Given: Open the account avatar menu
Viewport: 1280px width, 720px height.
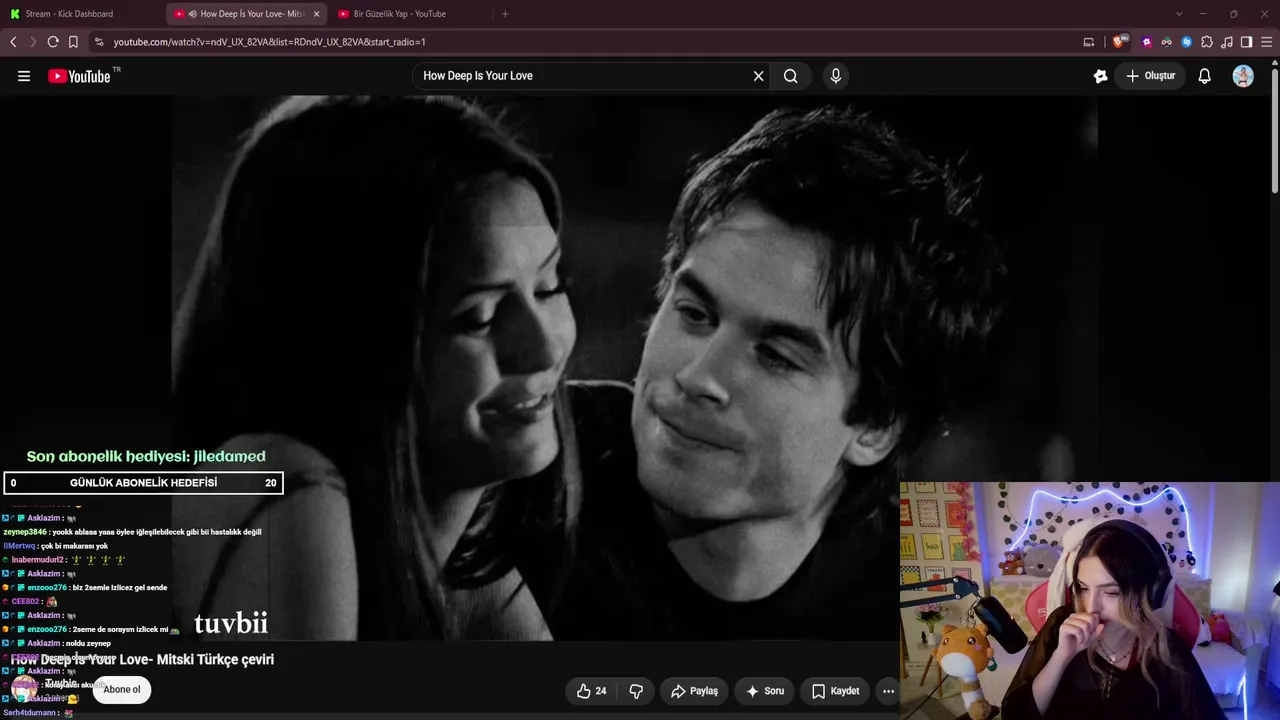Looking at the screenshot, I should pyautogui.click(x=1243, y=76).
